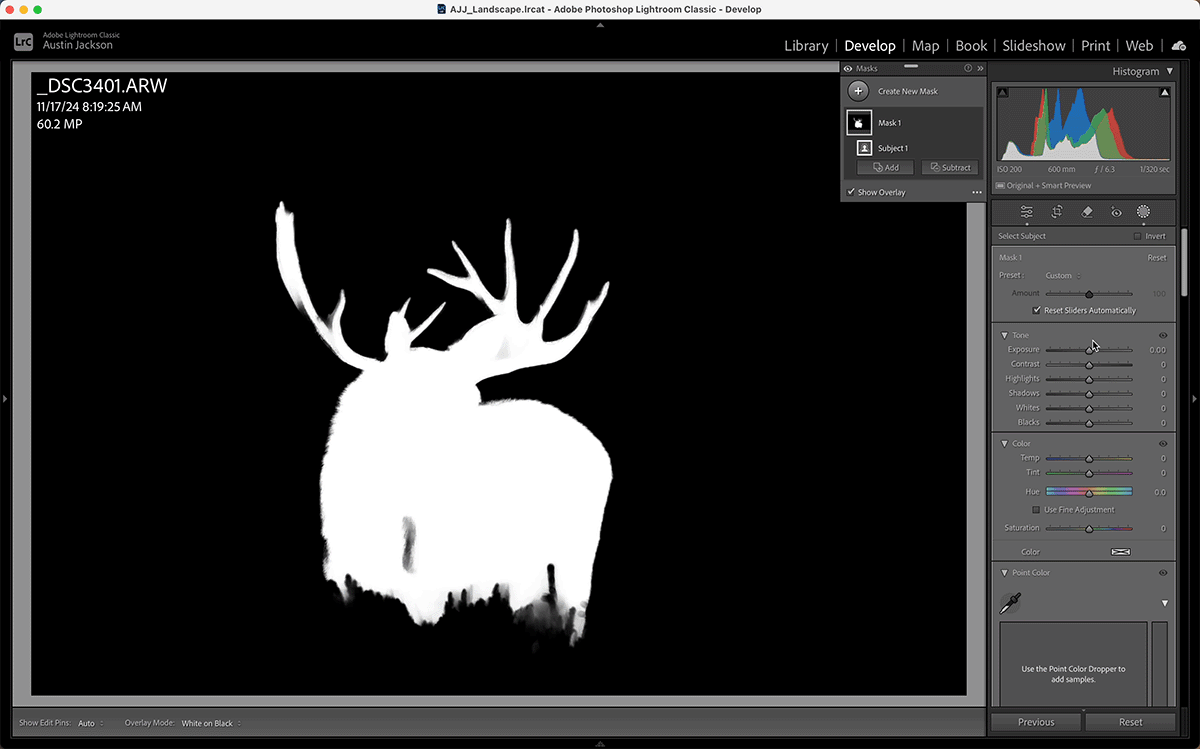This screenshot has width=1200, height=749.
Task: Click the Exposure value 0.00 field
Action: 1157,350
